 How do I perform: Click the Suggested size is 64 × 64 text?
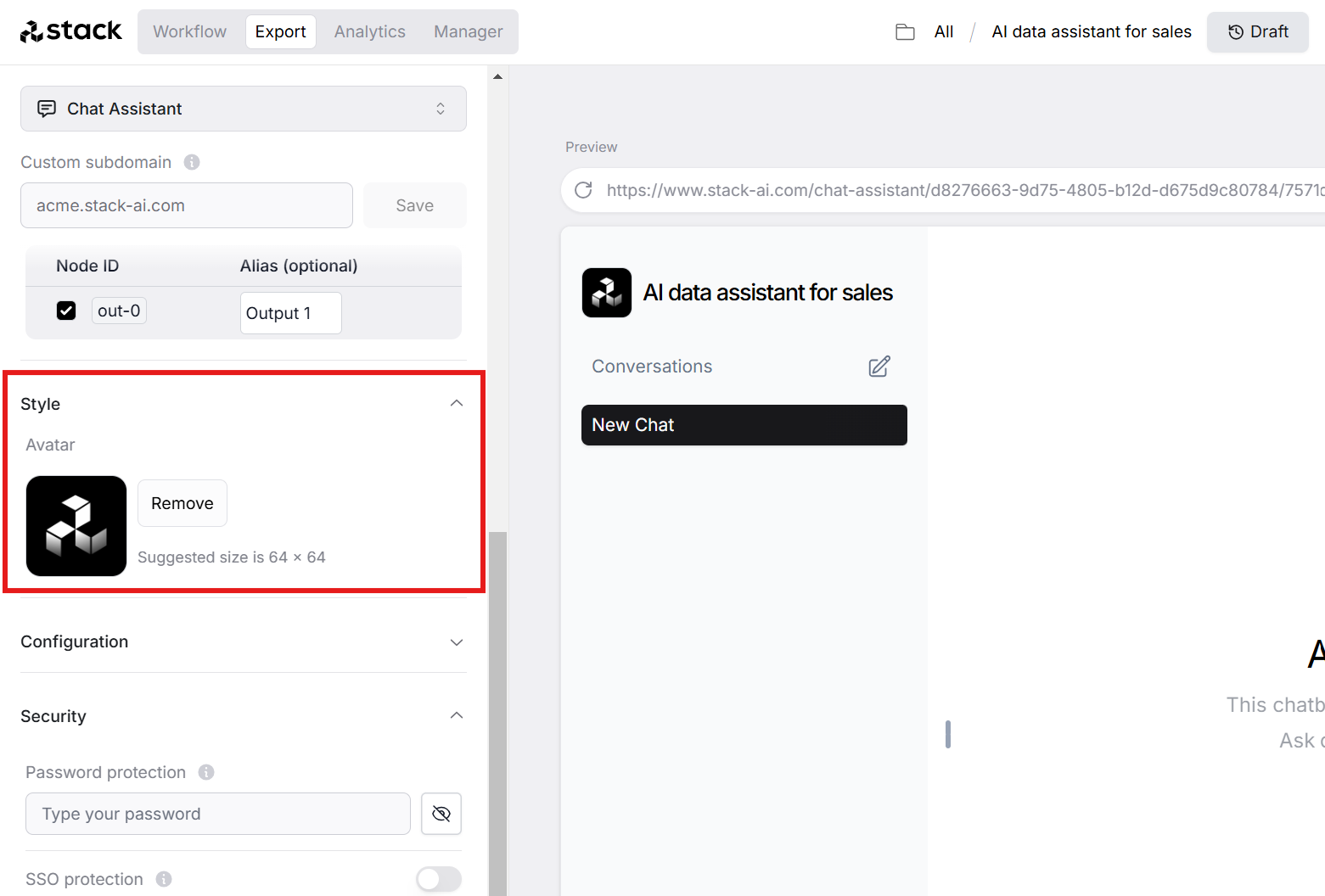232,557
